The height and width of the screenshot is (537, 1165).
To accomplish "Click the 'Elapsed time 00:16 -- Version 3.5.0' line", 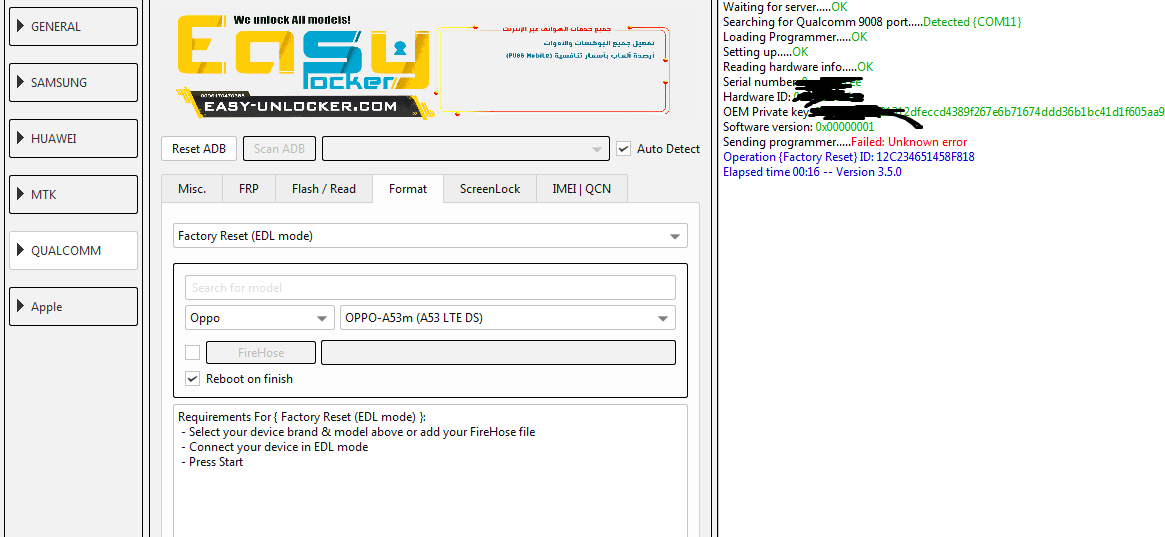I will [812, 172].
